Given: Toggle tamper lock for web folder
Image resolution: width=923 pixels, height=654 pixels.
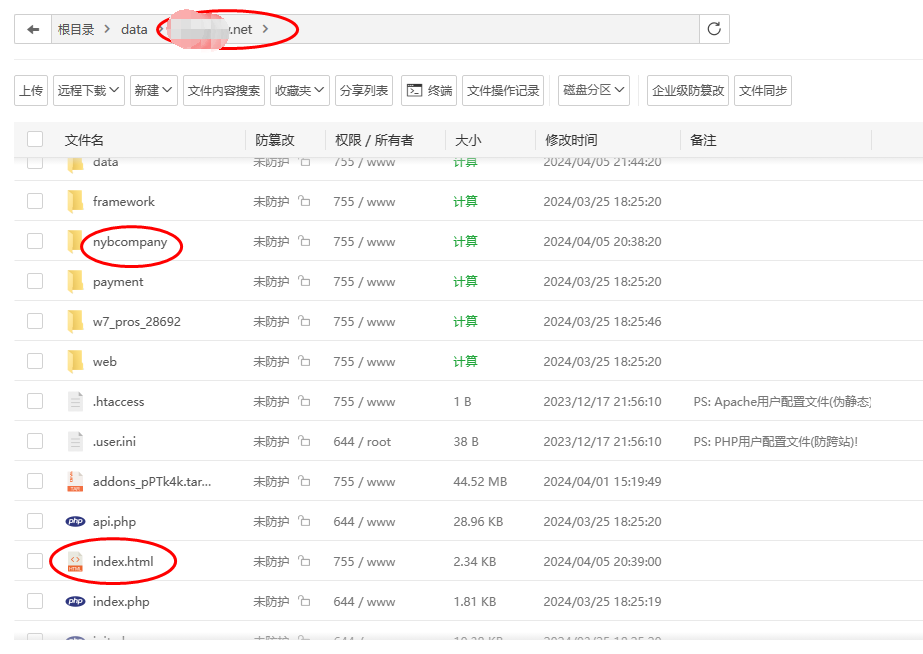Looking at the screenshot, I should coord(304,361).
